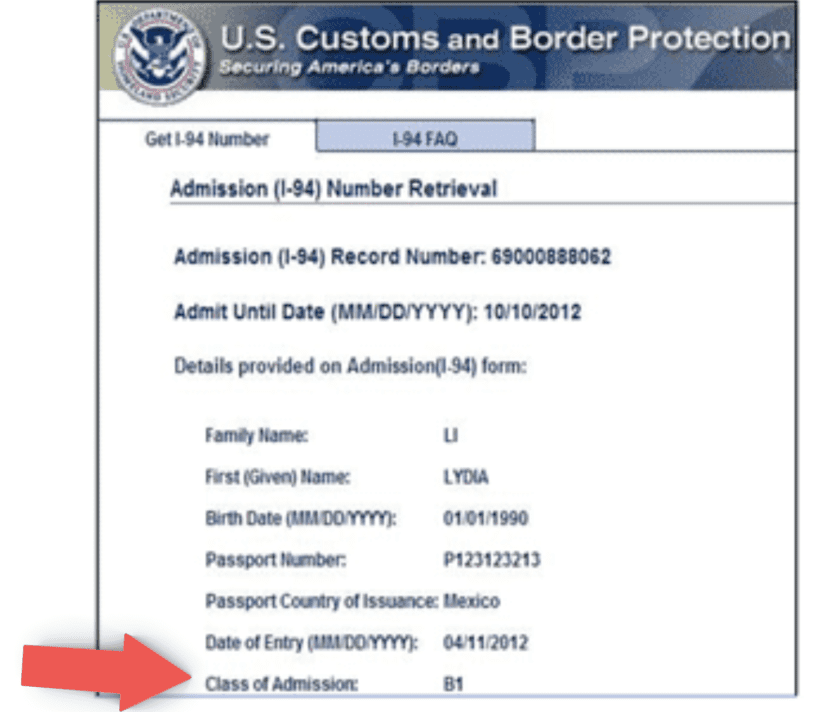Click the Admission (I-94) Number Retrieval heading
The height and width of the screenshot is (712, 828).
pos(333,189)
